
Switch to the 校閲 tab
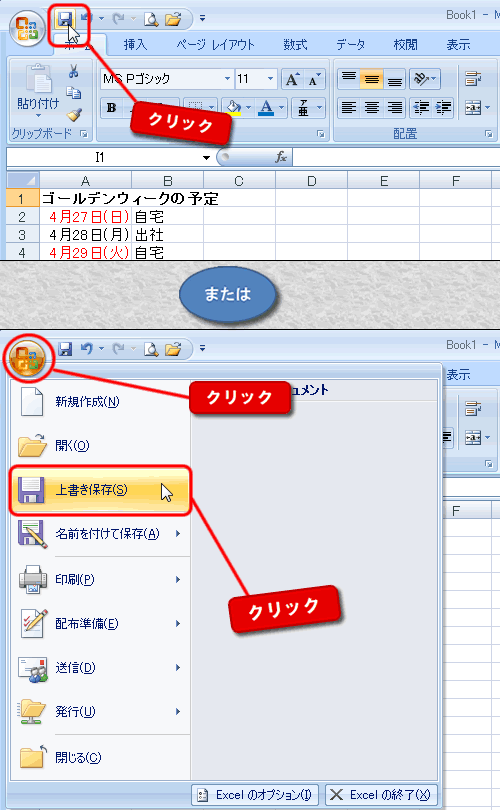tap(405, 45)
